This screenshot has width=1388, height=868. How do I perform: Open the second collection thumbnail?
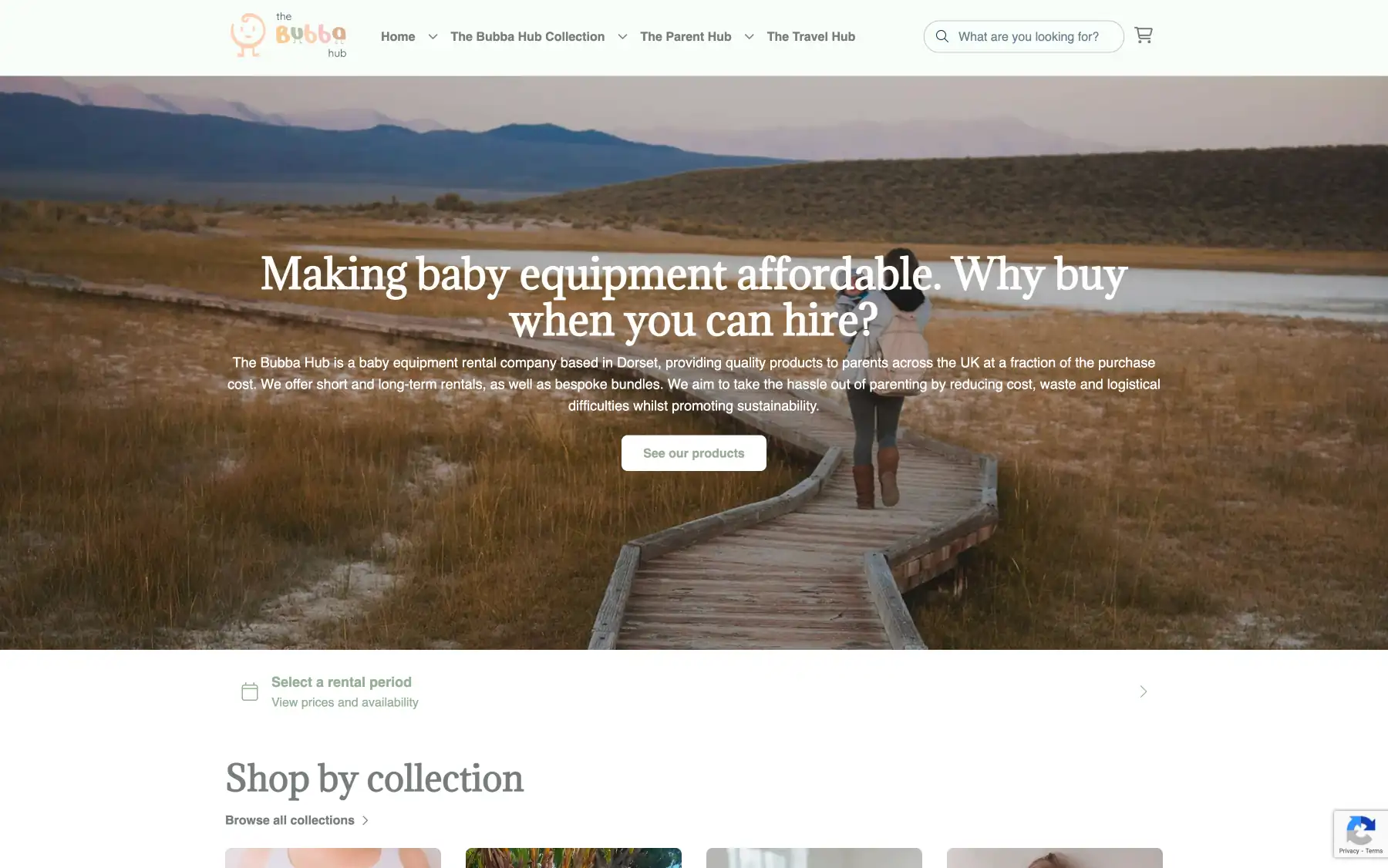(574, 858)
